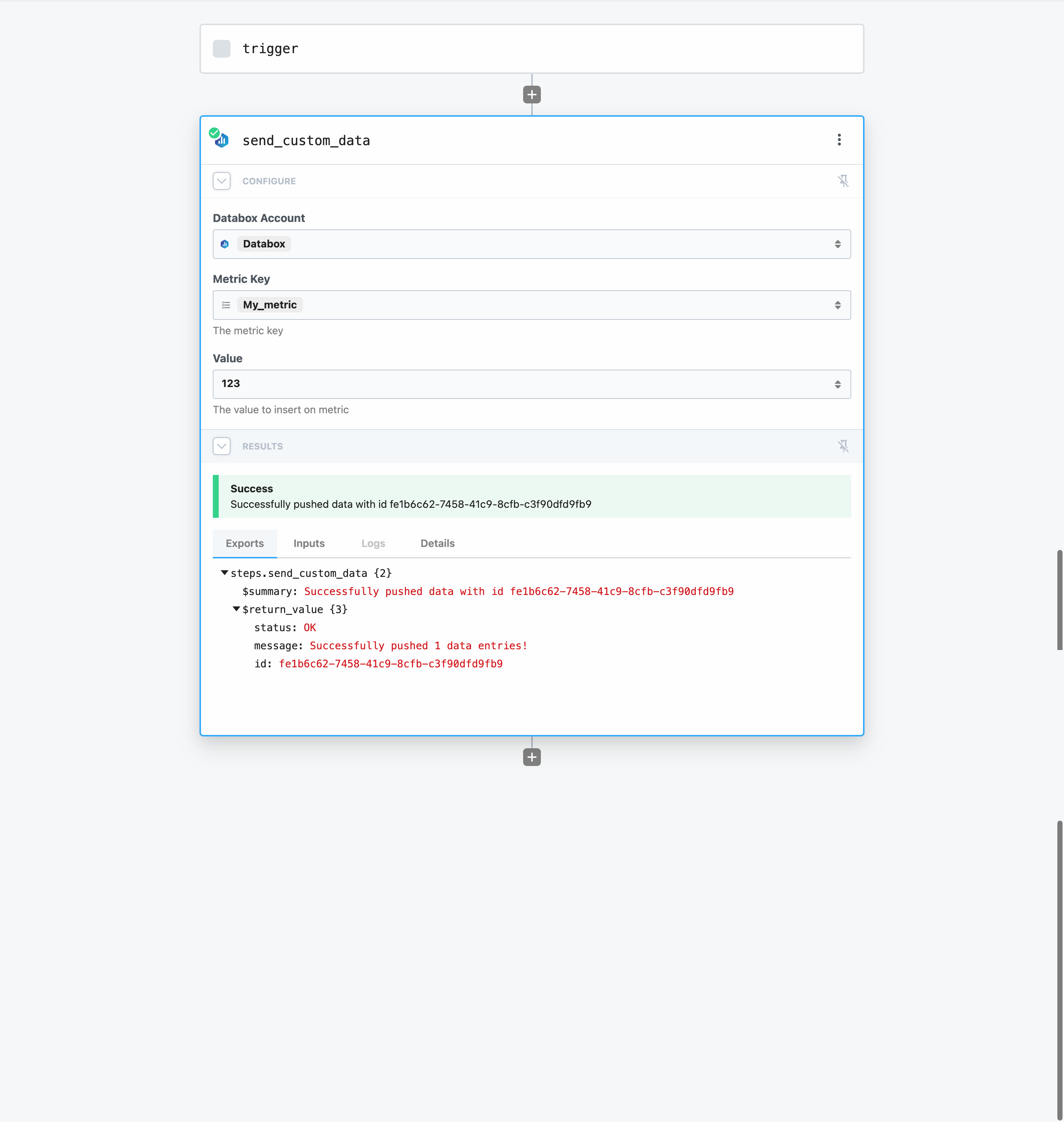The image size is (1064, 1122).
Task: Click the pin icon in the CONFIGURE header
Action: coord(844,181)
